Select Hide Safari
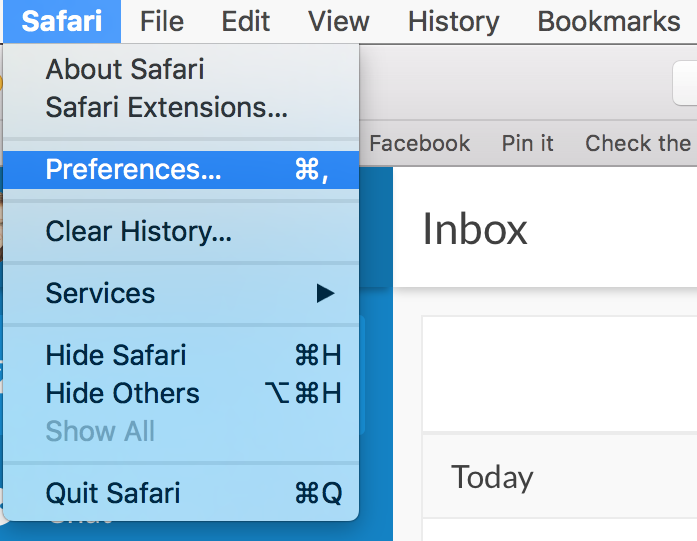 click(x=181, y=355)
